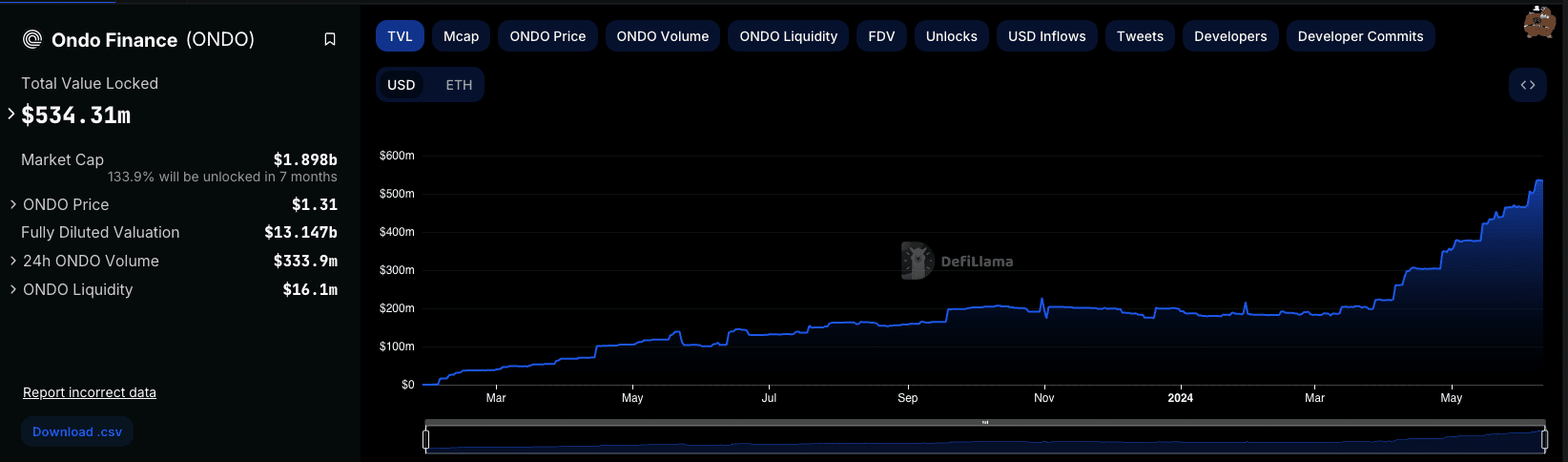The height and width of the screenshot is (462, 1568).
Task: Enable the USD Inflows chart metric
Action: click(x=1047, y=36)
